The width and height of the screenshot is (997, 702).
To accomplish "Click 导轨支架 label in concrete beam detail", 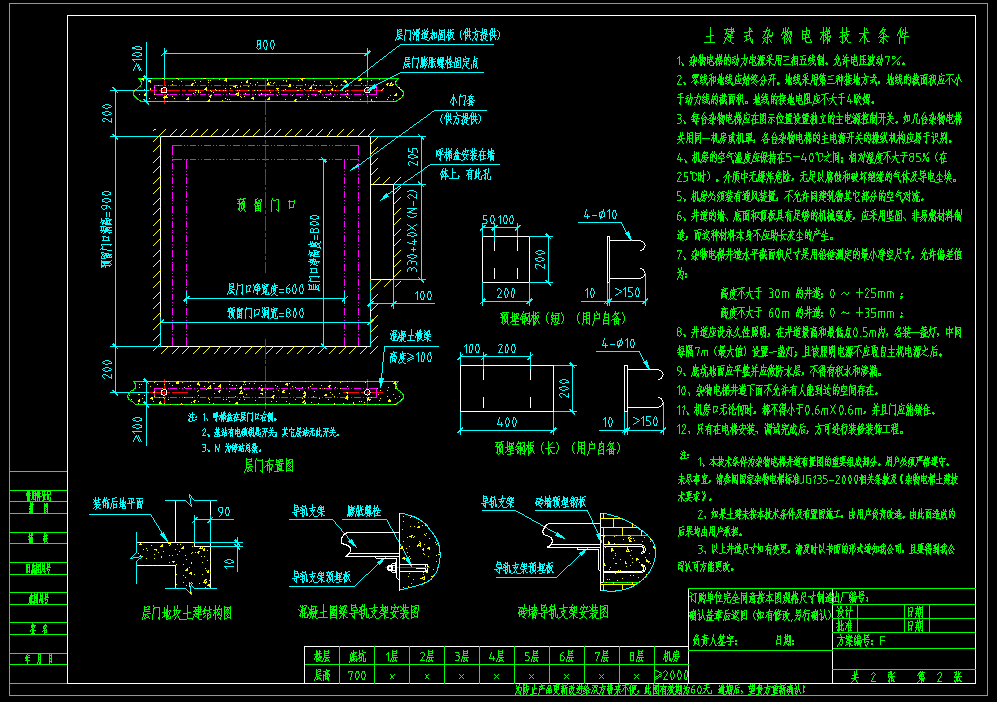I will (308, 511).
